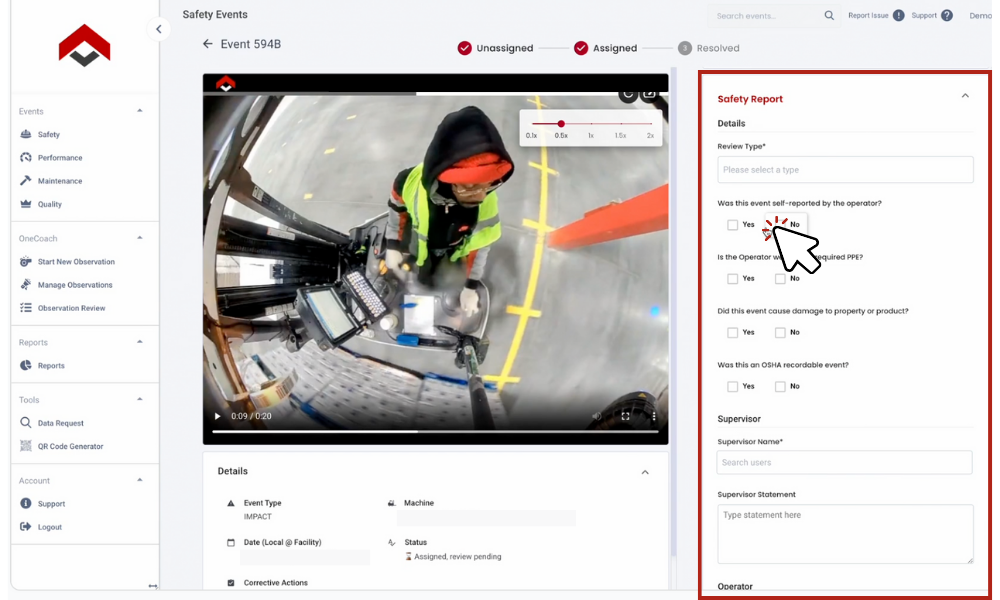Open the Account section menu
The height and width of the screenshot is (600, 1000).
(x=34, y=480)
